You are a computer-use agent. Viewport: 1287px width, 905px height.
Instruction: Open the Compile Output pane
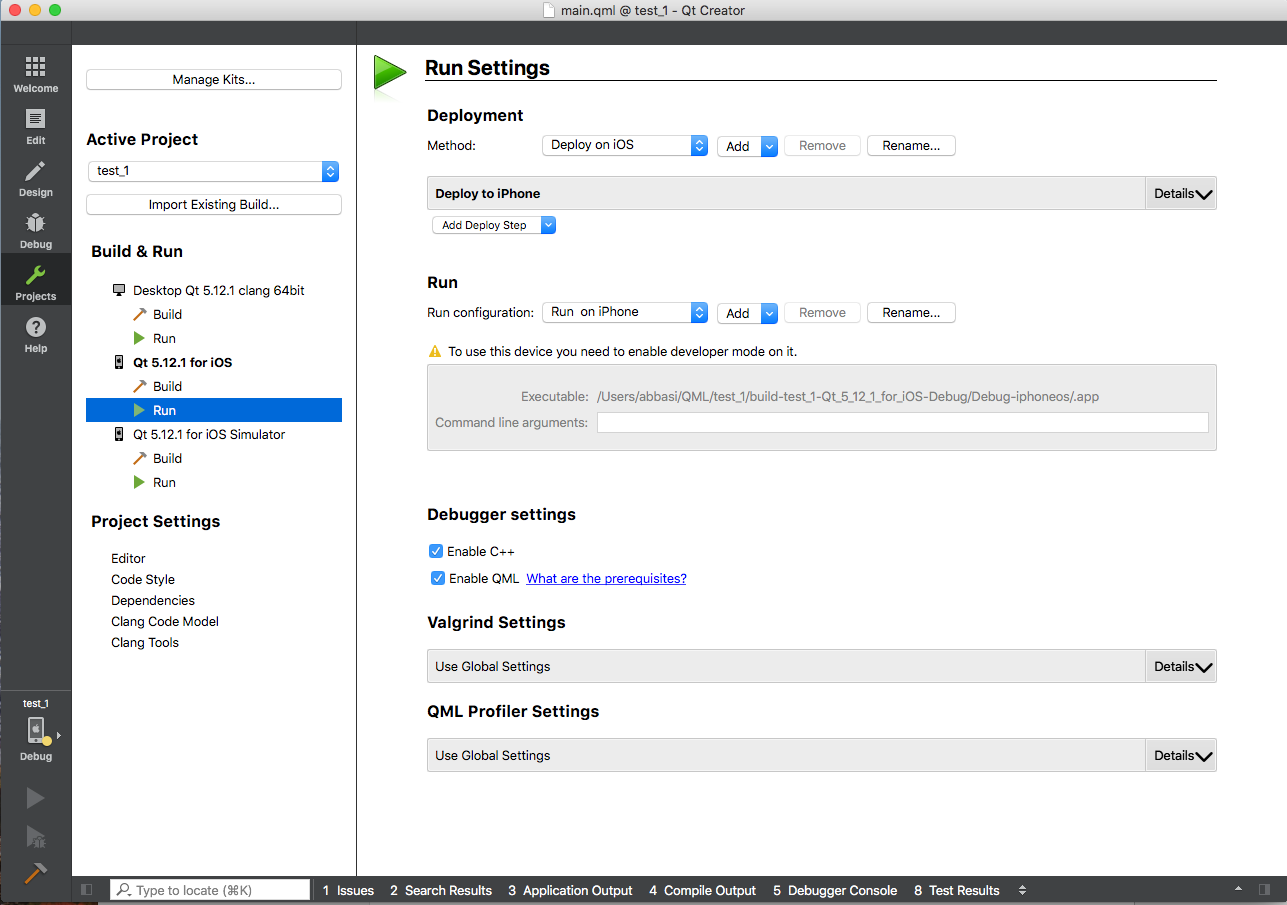click(703, 890)
